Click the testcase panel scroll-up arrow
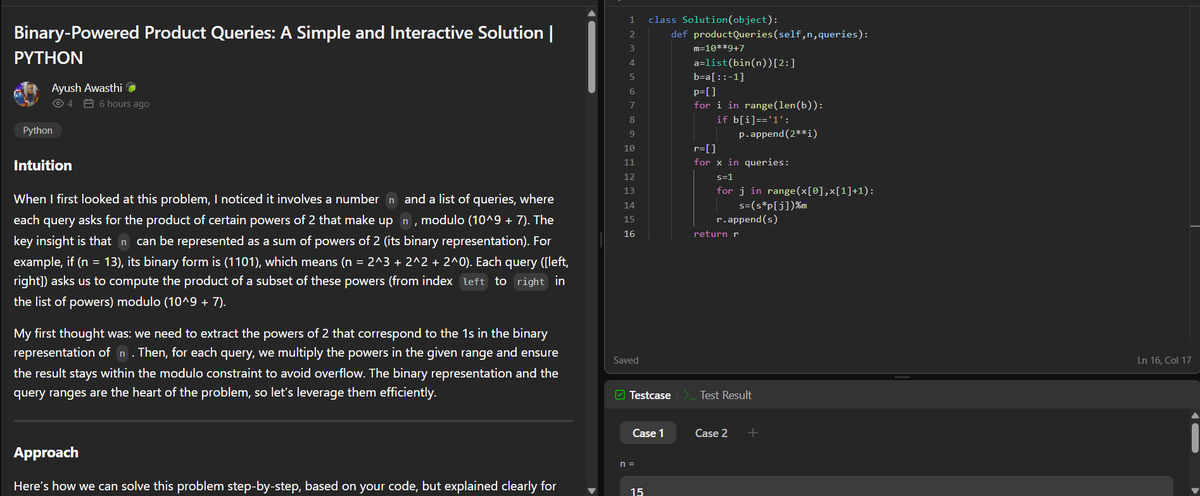 coord(1194,416)
